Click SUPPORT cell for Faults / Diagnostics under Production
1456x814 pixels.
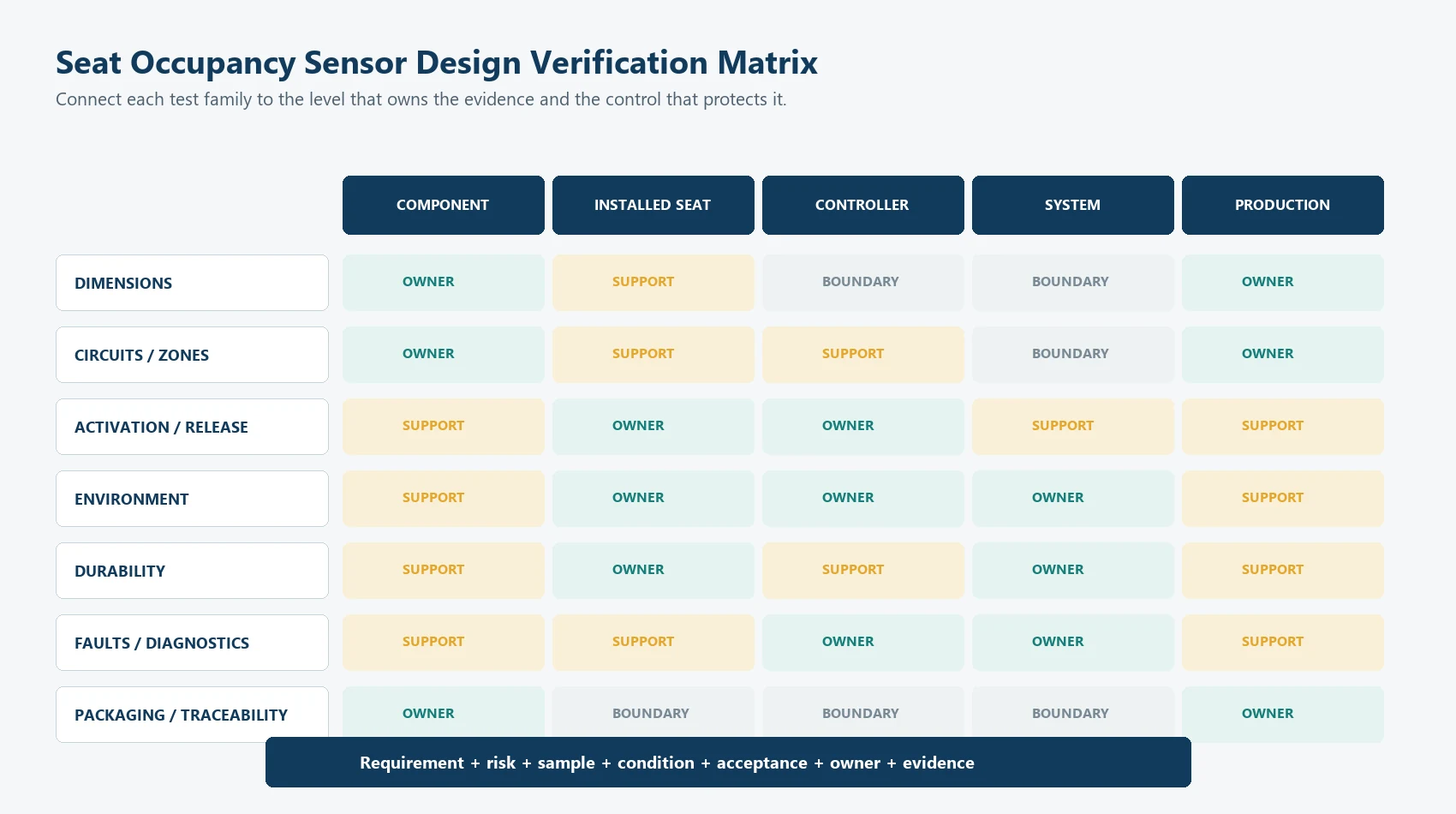click(1283, 643)
